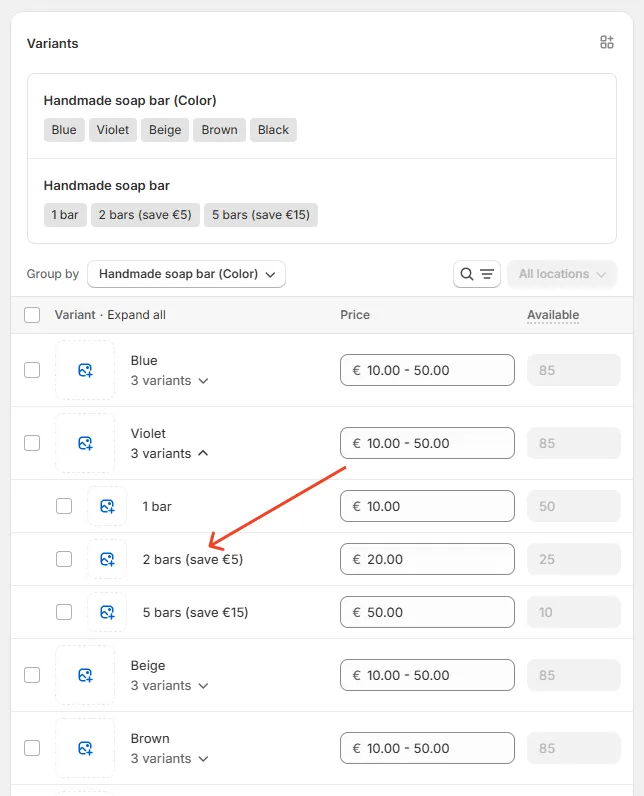Viewport: 644px width, 796px height.
Task: Click the 1 bar available quantity 50
Action: (x=574, y=506)
